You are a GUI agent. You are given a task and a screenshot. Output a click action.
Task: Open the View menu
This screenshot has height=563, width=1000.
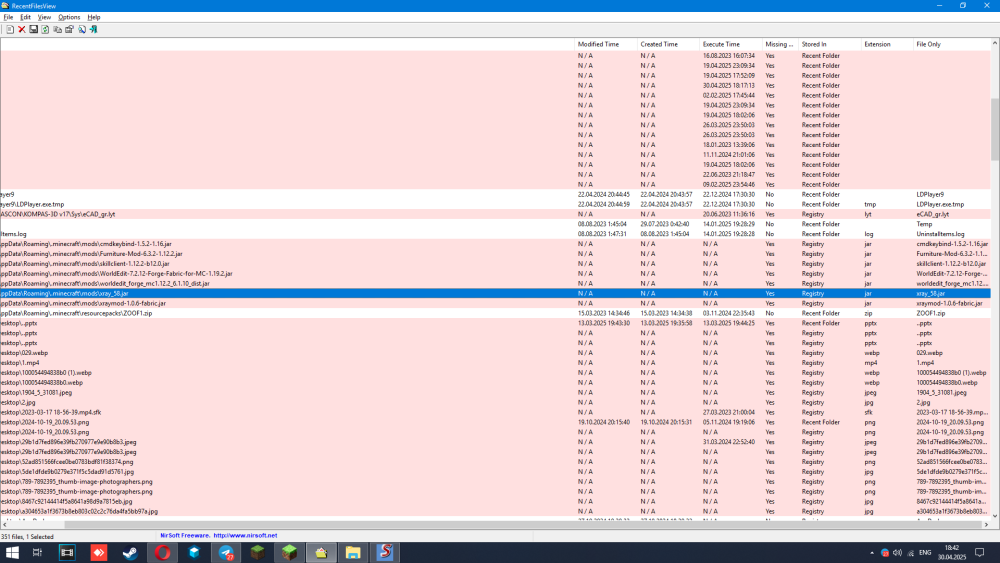(44, 17)
